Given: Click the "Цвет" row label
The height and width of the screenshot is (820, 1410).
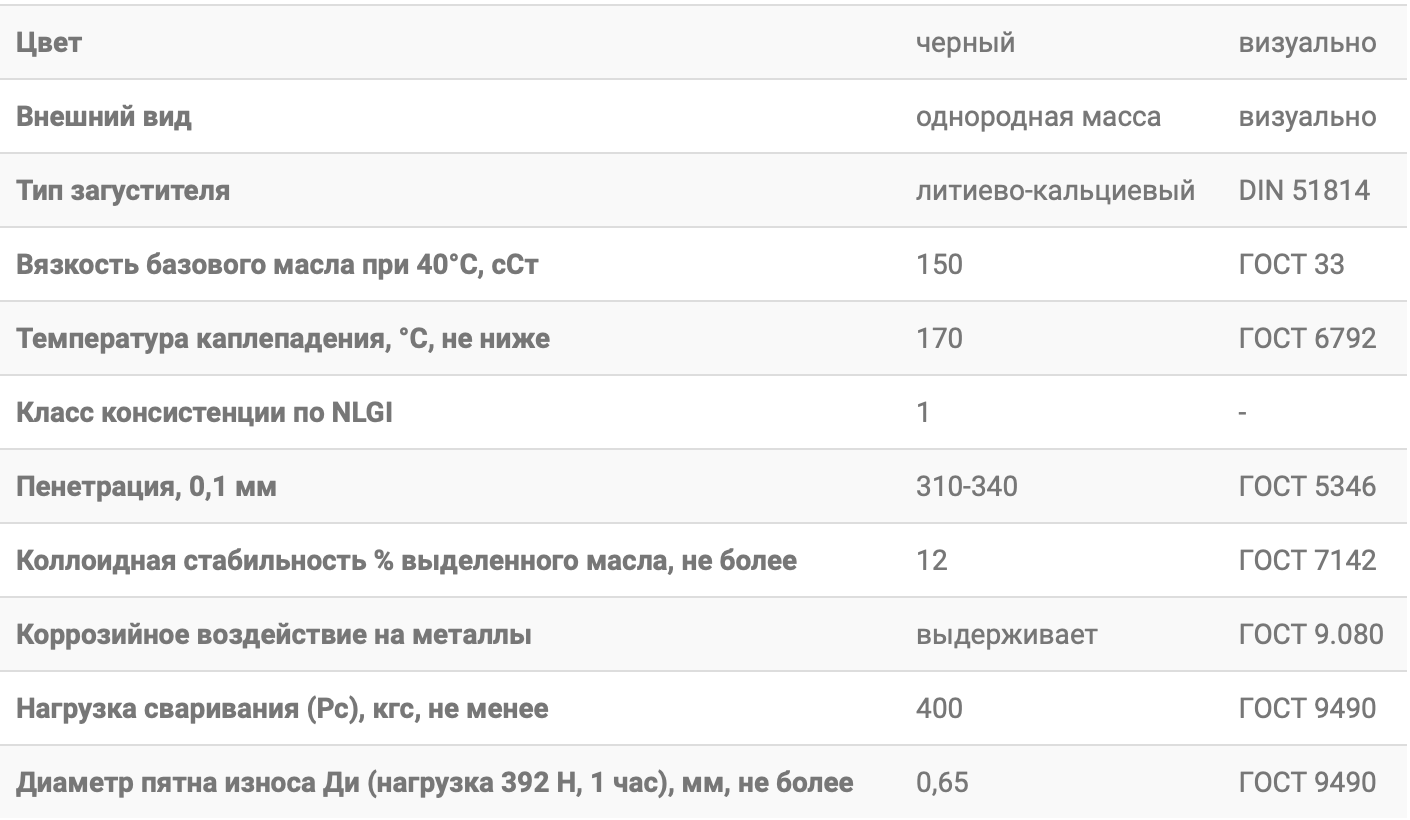Looking at the screenshot, I should tap(49, 43).
